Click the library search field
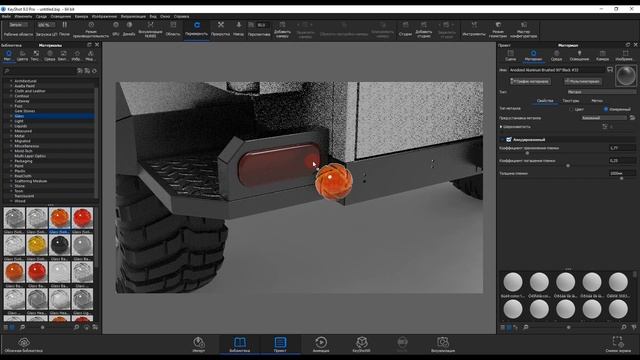Viewport: 640px width, 360px height. point(40,71)
